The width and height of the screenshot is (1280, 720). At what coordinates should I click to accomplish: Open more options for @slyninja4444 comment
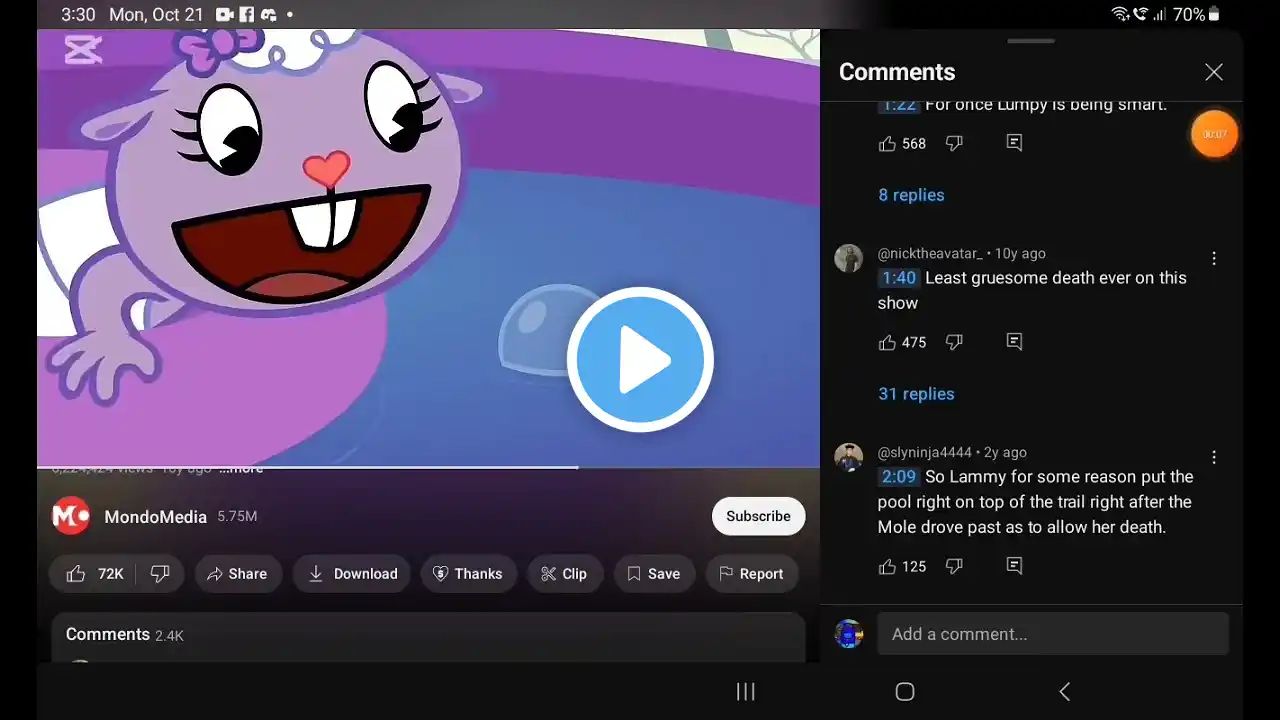pos(1214,457)
